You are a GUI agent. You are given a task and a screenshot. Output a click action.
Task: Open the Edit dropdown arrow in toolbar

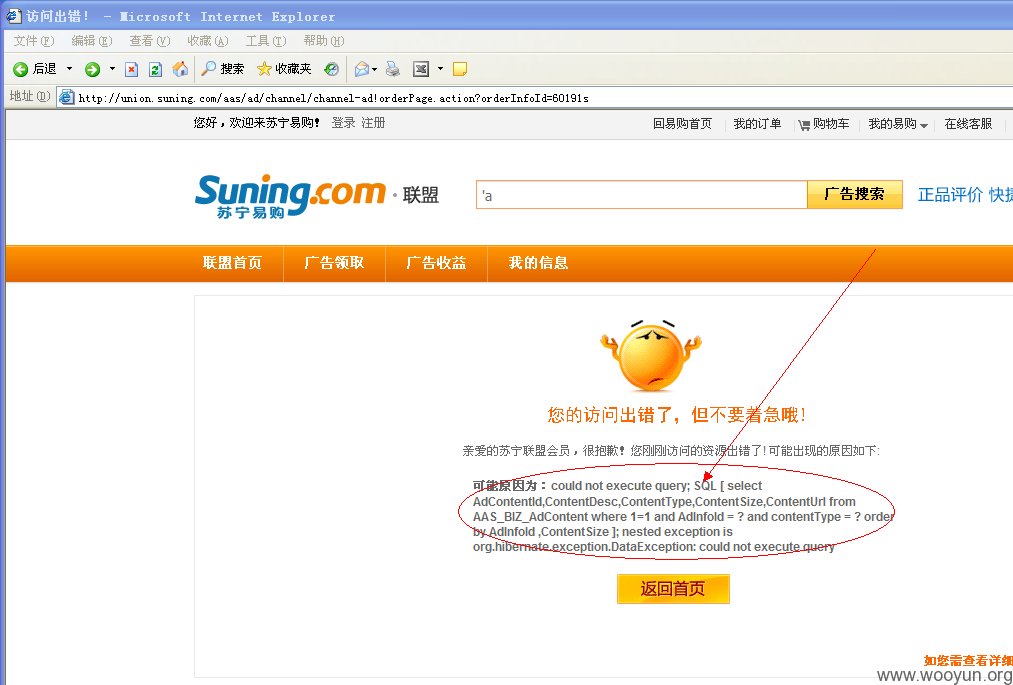coord(440,68)
